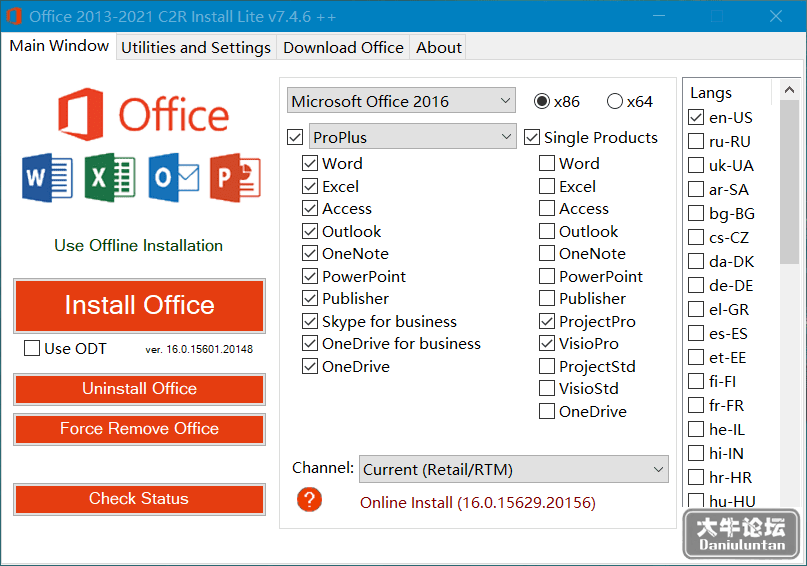Click the Langs header label

[711, 93]
